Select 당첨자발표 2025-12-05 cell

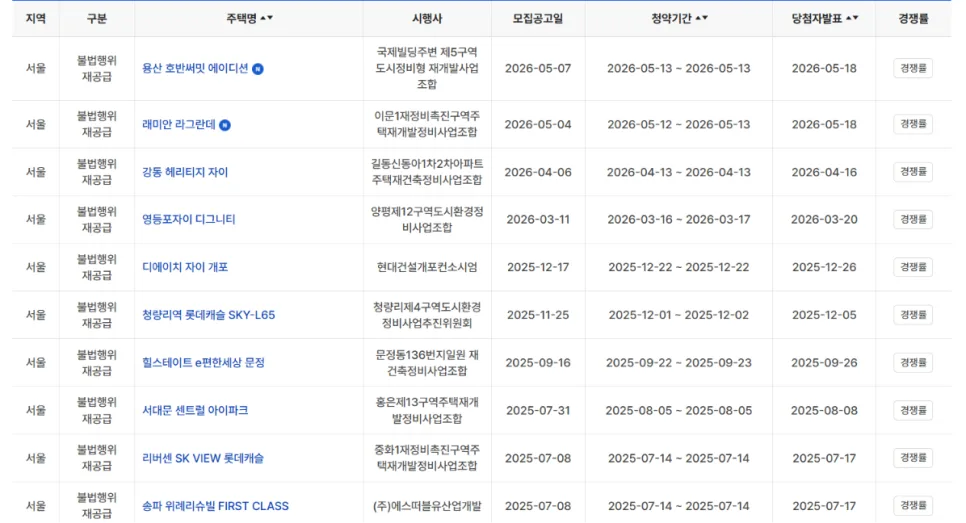pos(824,315)
